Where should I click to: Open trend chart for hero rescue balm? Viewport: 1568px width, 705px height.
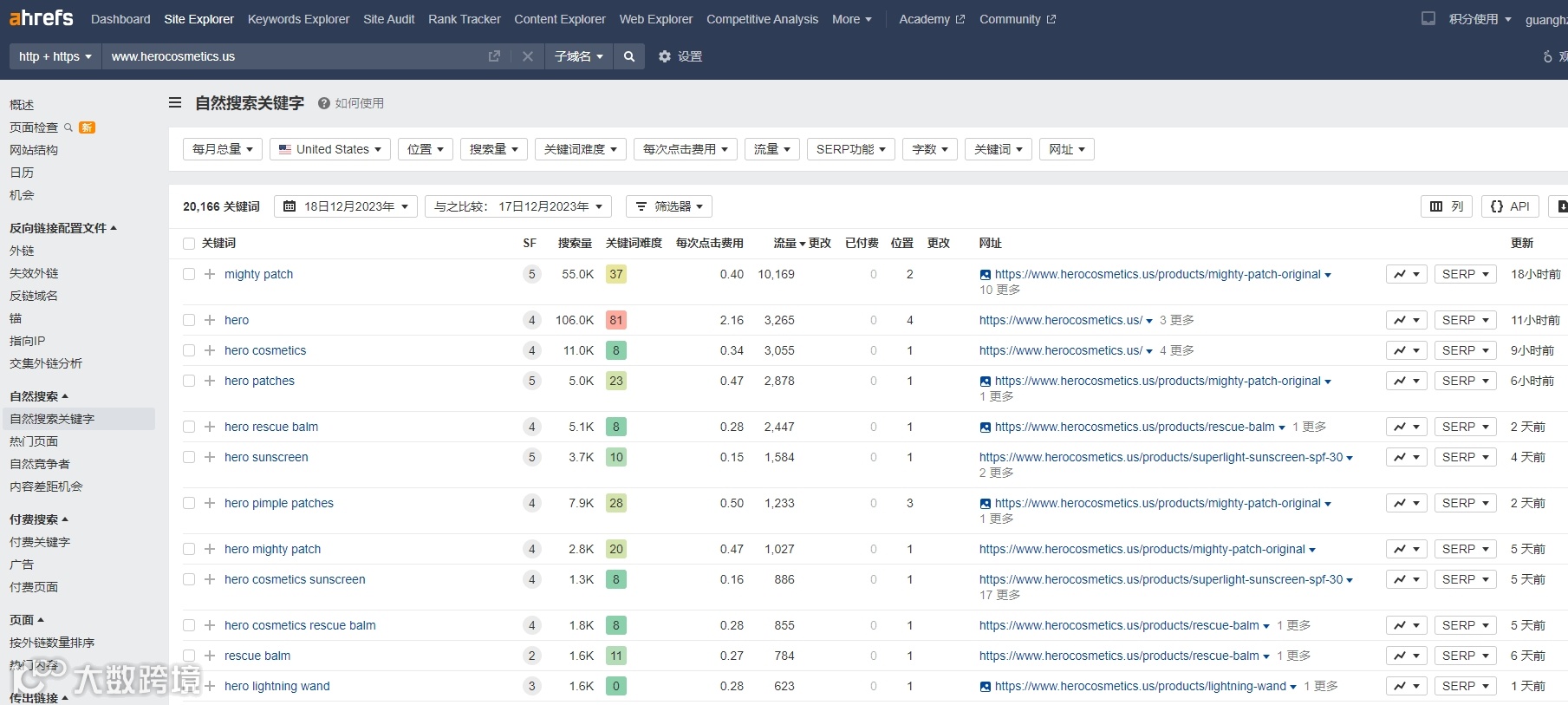tap(1406, 427)
